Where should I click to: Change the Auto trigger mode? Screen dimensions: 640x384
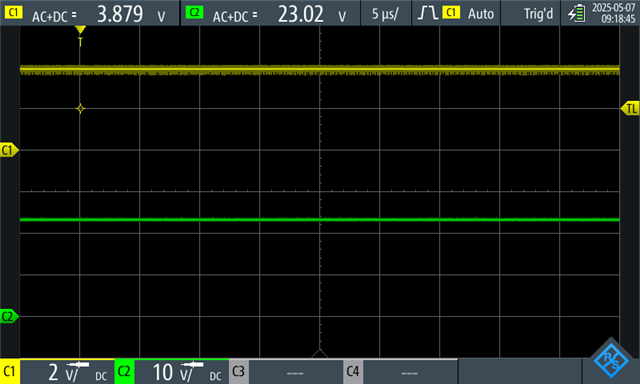coord(480,14)
